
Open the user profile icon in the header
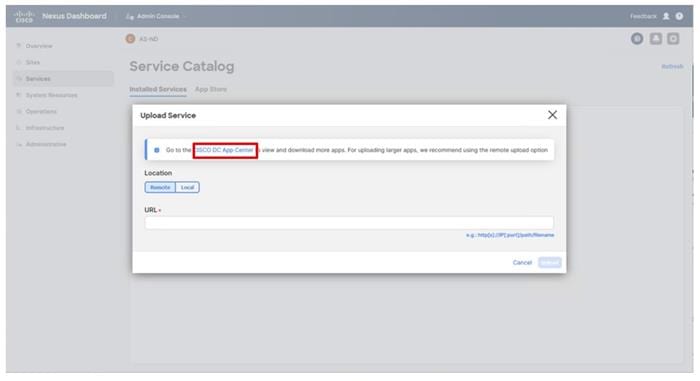666,16
